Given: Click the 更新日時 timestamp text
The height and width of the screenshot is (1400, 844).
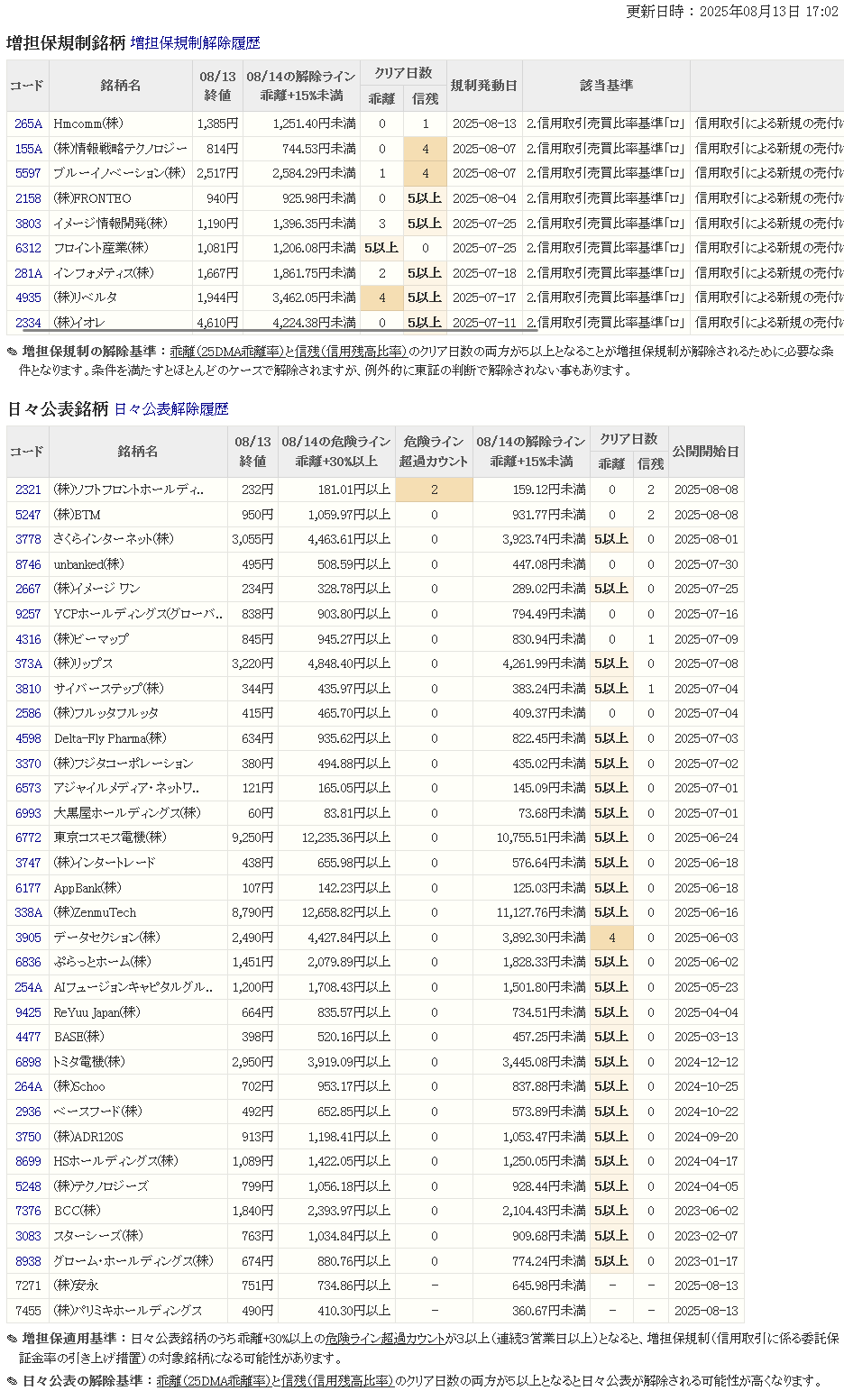Looking at the screenshot, I should [732, 12].
